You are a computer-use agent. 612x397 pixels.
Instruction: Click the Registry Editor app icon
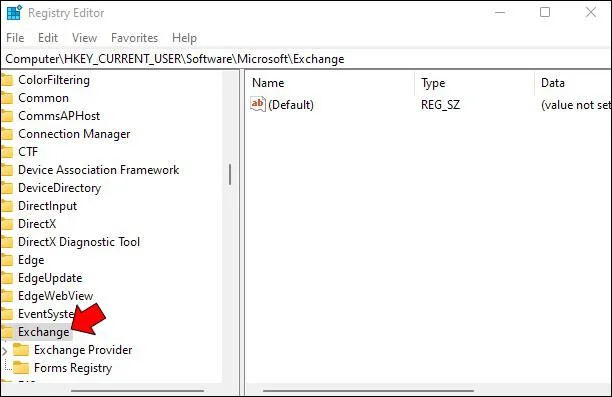click(14, 12)
